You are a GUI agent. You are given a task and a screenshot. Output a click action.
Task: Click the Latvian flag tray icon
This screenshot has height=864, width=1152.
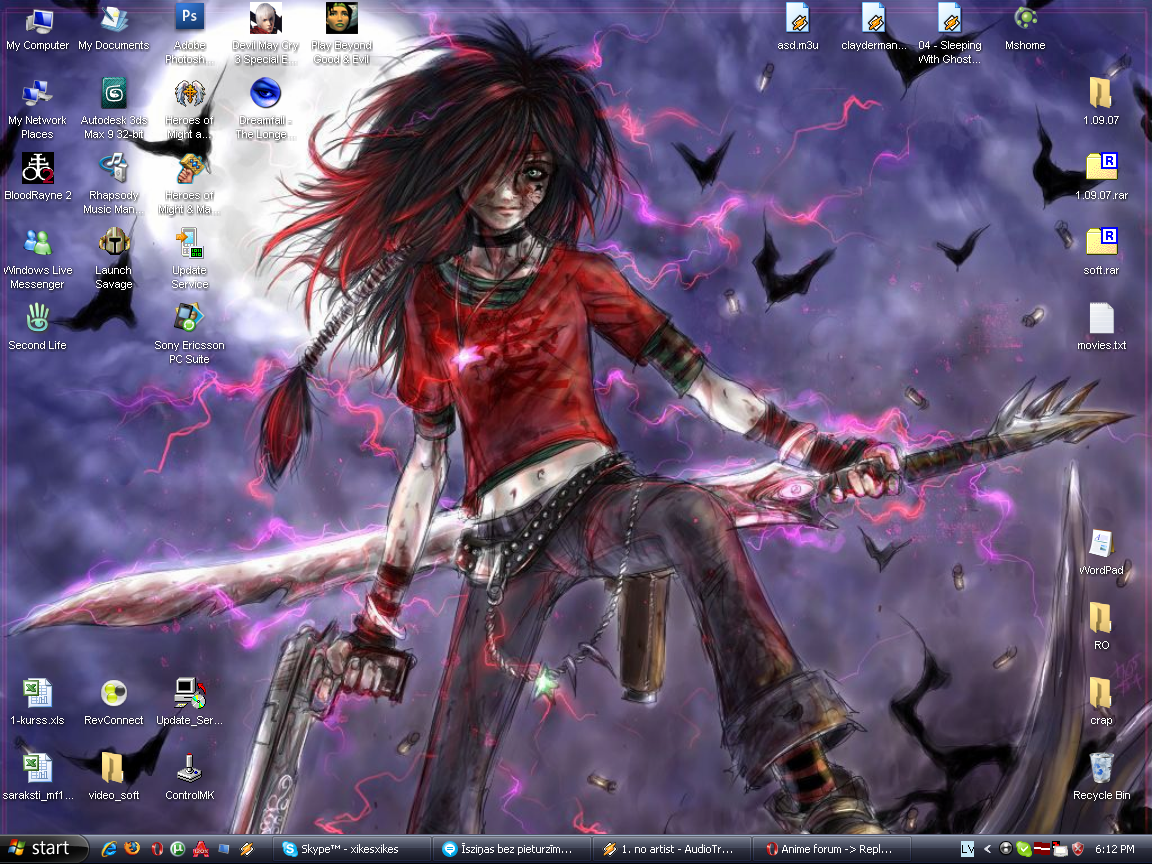click(1042, 849)
